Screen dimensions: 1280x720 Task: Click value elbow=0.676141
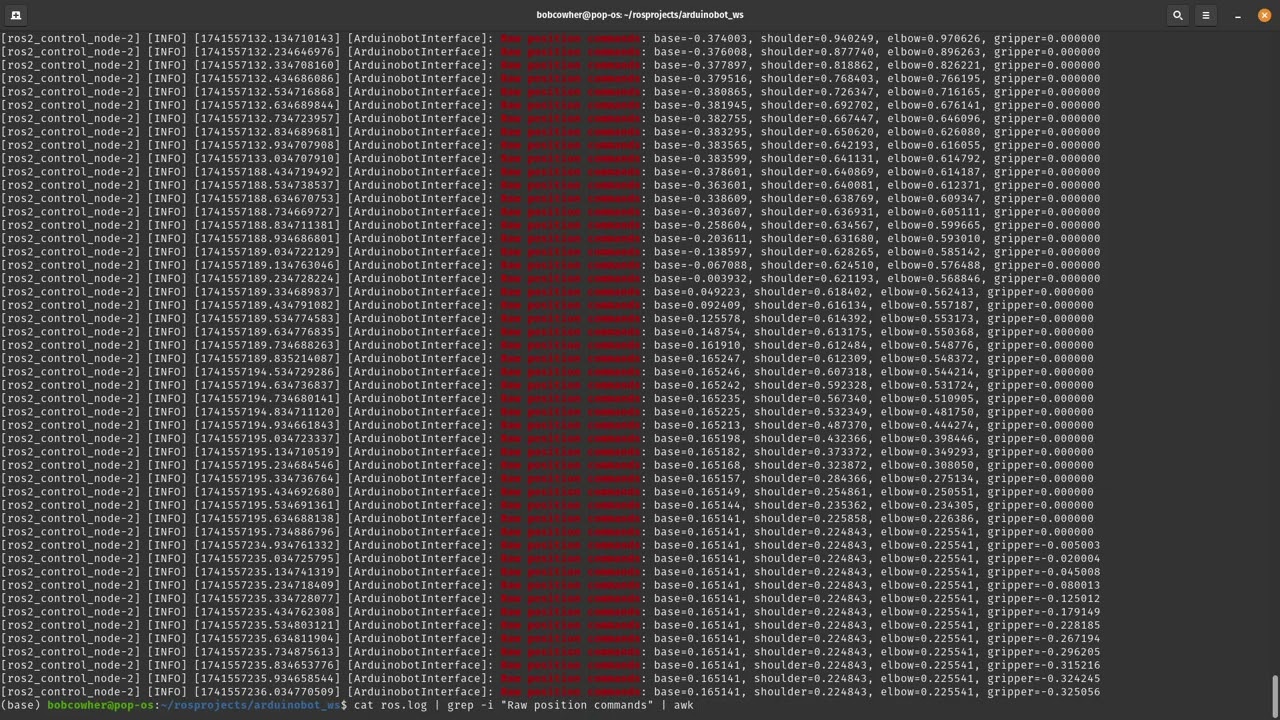[x=934, y=105]
